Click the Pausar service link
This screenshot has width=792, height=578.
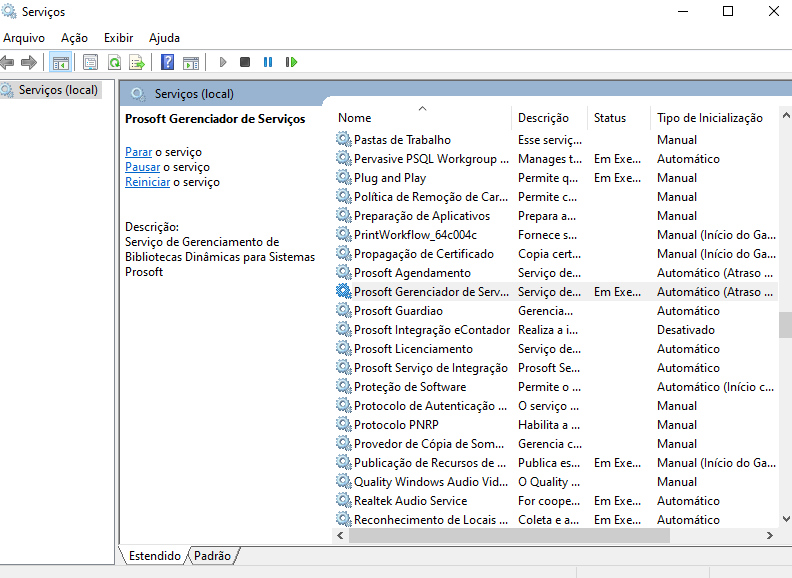(142, 167)
